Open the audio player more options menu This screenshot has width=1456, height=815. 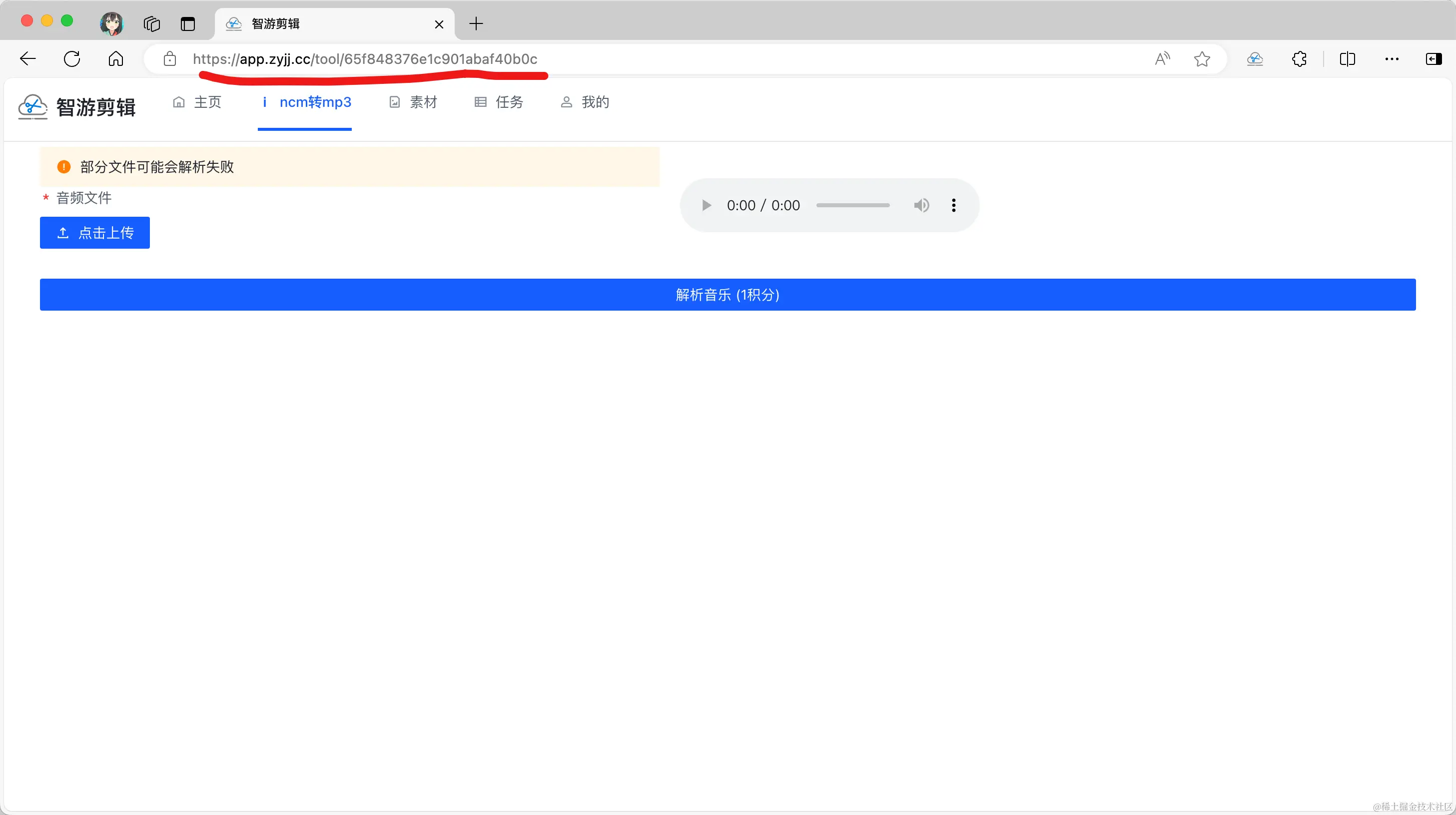(x=953, y=205)
